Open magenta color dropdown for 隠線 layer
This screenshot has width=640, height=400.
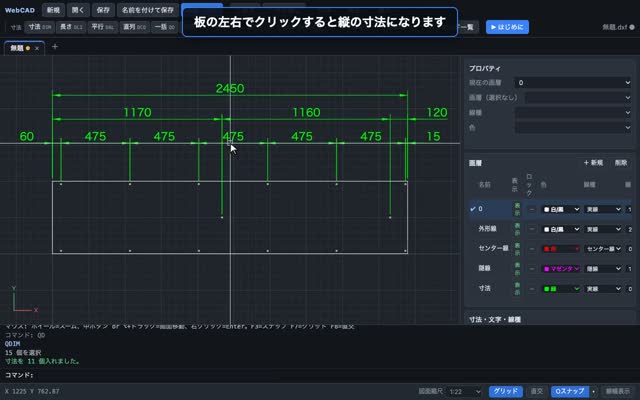pyautogui.click(x=561, y=269)
